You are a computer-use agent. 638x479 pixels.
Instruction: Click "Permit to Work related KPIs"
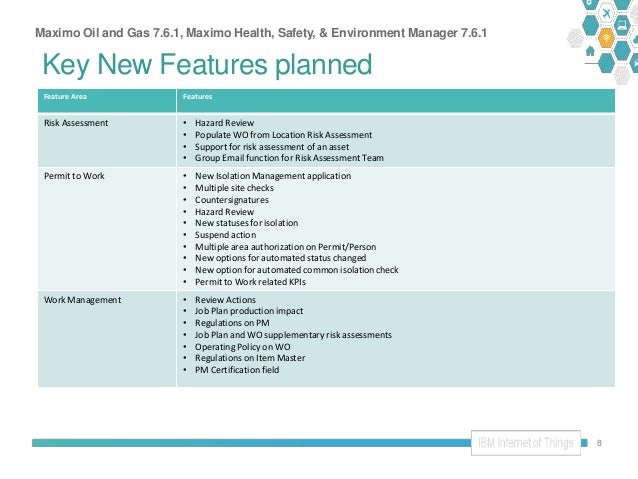coord(250,282)
